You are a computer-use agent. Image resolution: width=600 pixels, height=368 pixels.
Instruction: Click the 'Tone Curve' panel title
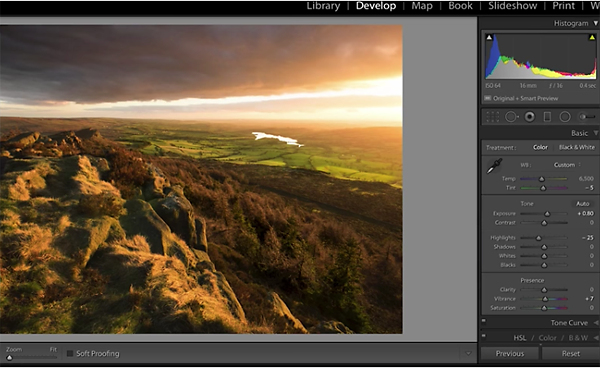pyautogui.click(x=569, y=323)
